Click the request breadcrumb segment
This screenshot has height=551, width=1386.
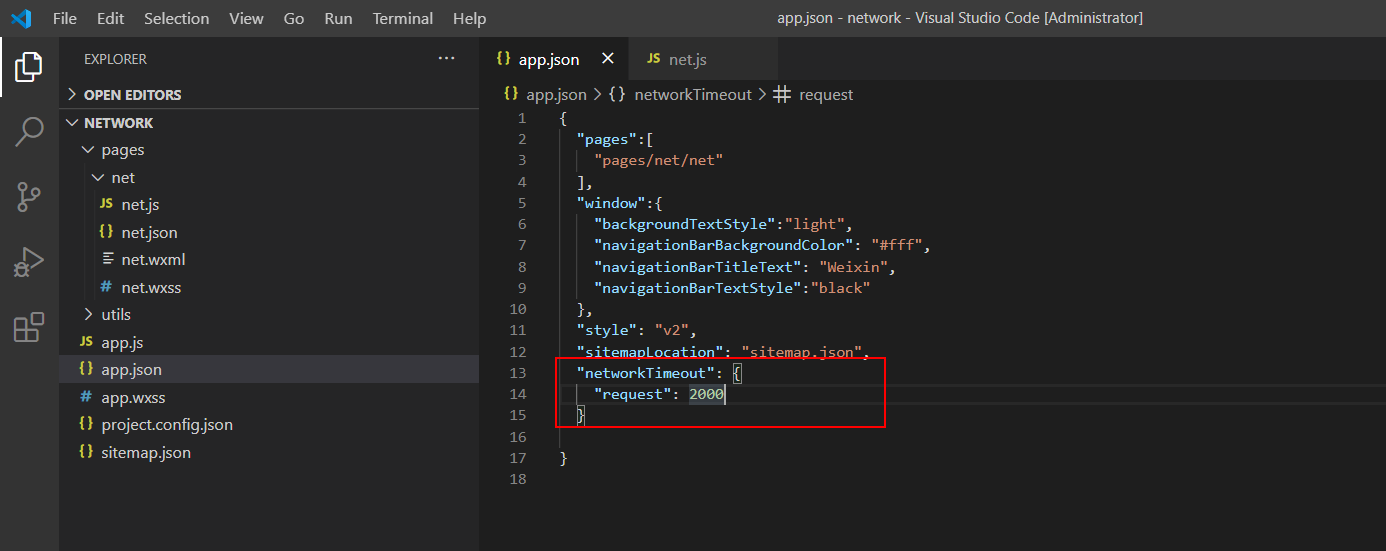[x=826, y=94]
